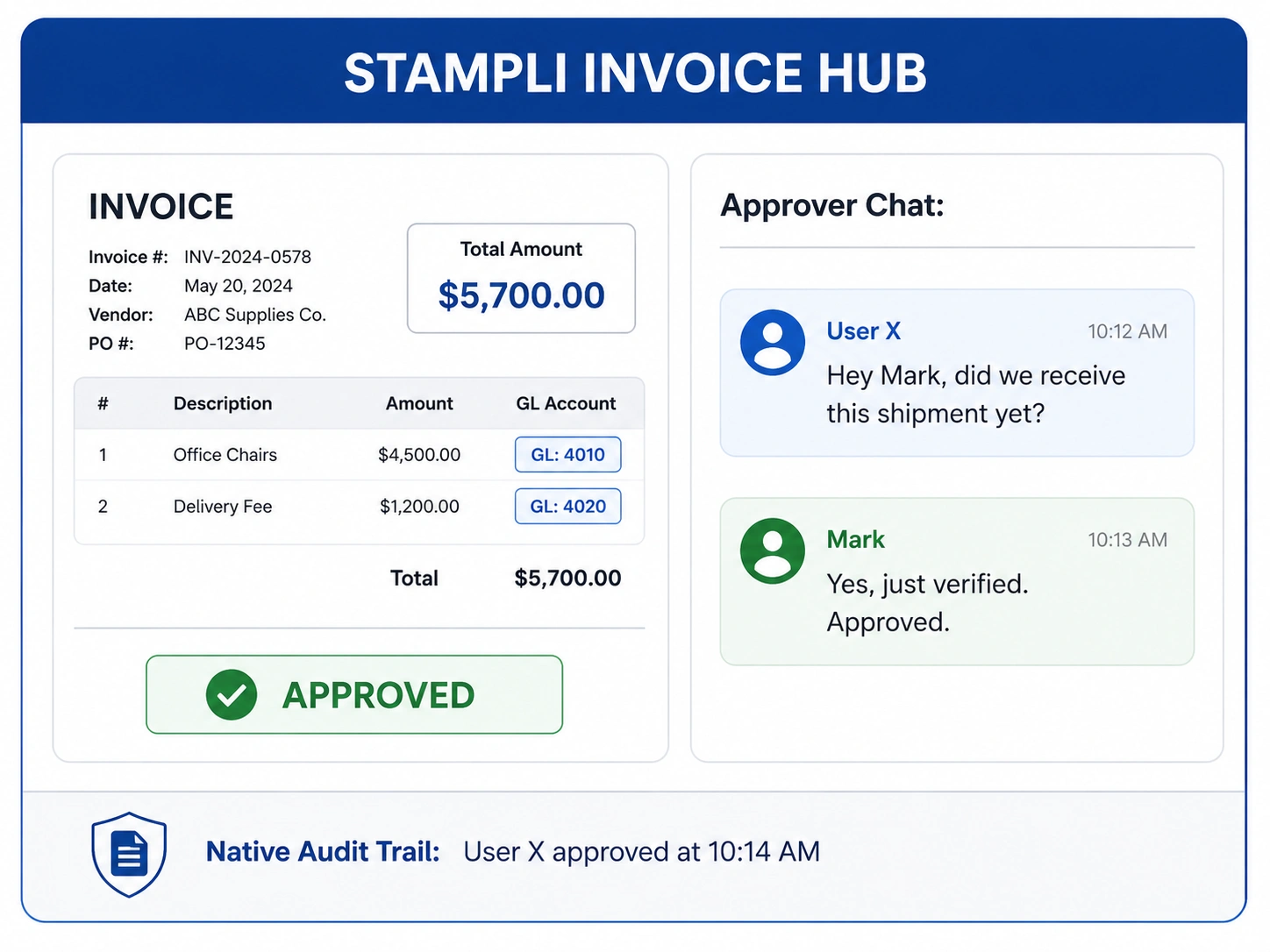Open the GL: 4020 account tag
The image size is (1270, 952).
click(x=568, y=506)
